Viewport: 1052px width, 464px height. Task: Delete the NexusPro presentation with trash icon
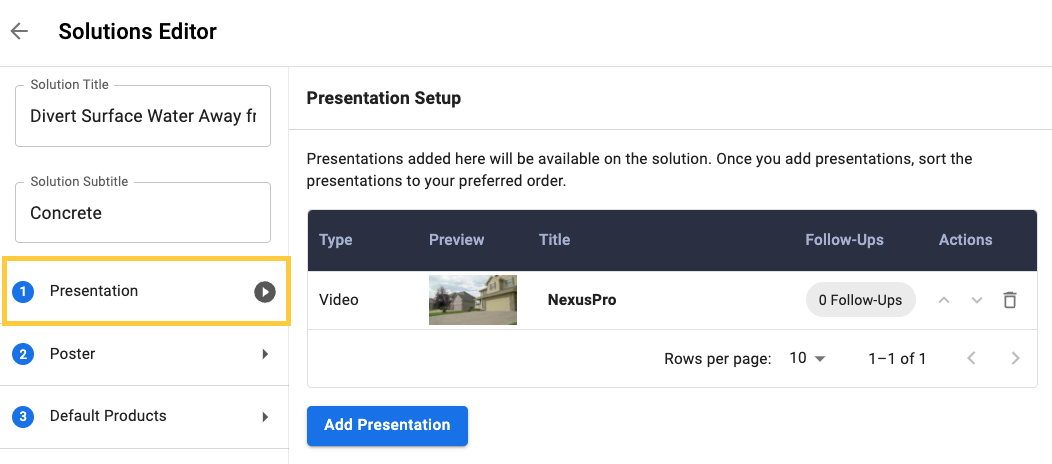pyautogui.click(x=1009, y=300)
